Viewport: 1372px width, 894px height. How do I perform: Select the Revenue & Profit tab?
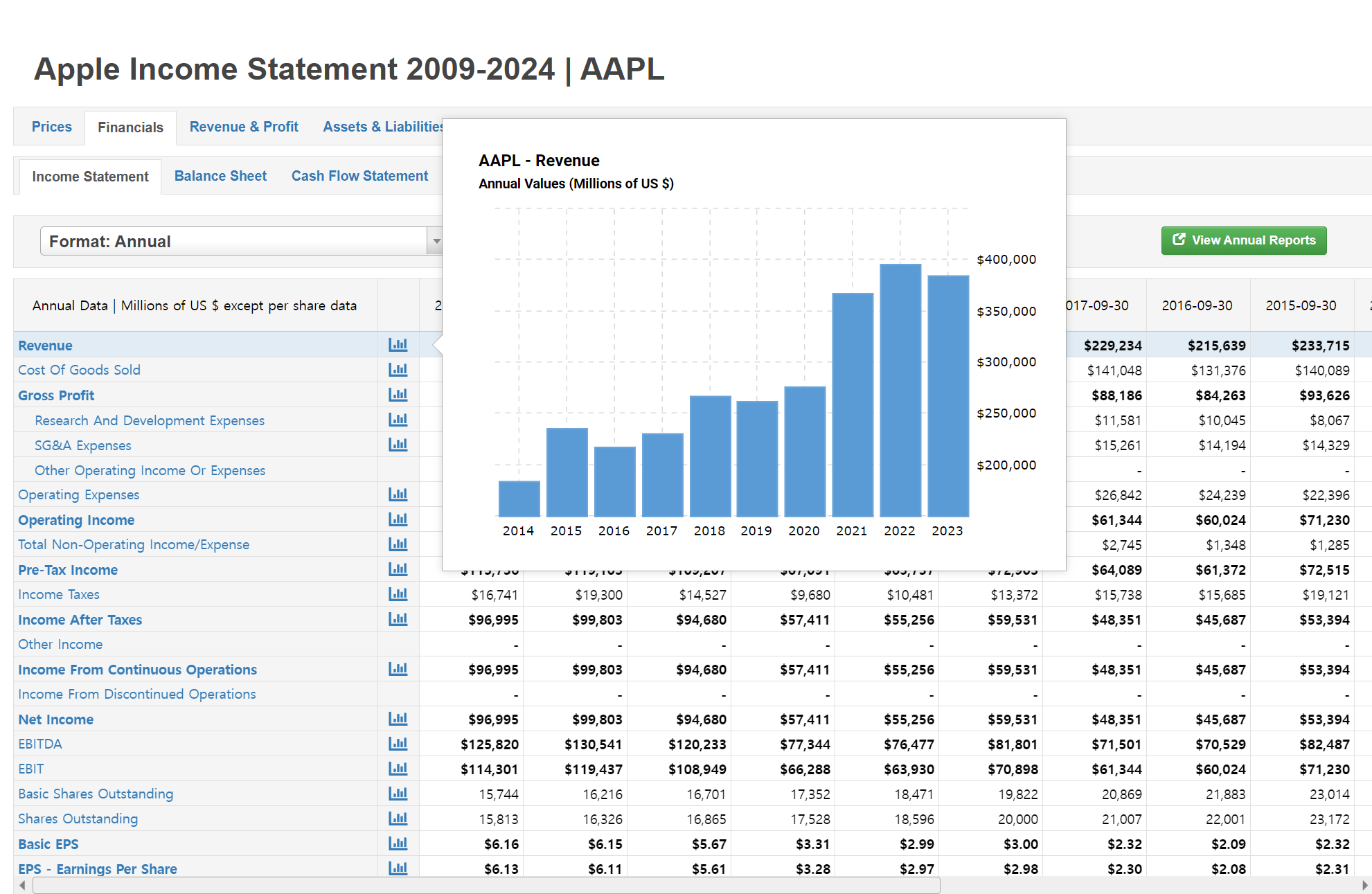(x=244, y=127)
